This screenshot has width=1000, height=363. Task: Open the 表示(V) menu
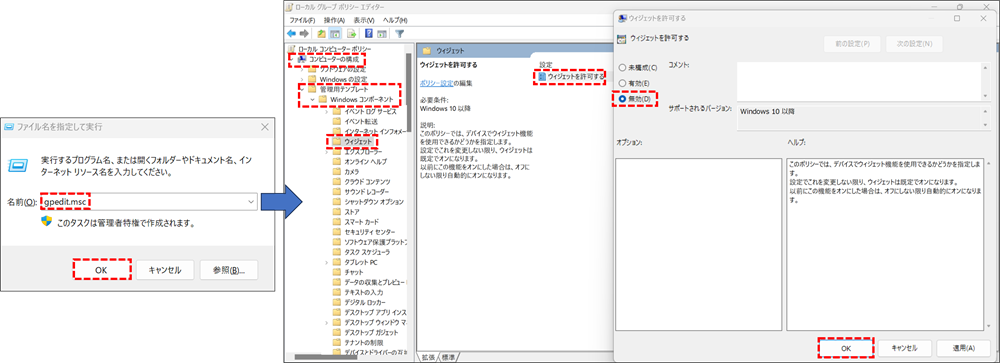364,20
